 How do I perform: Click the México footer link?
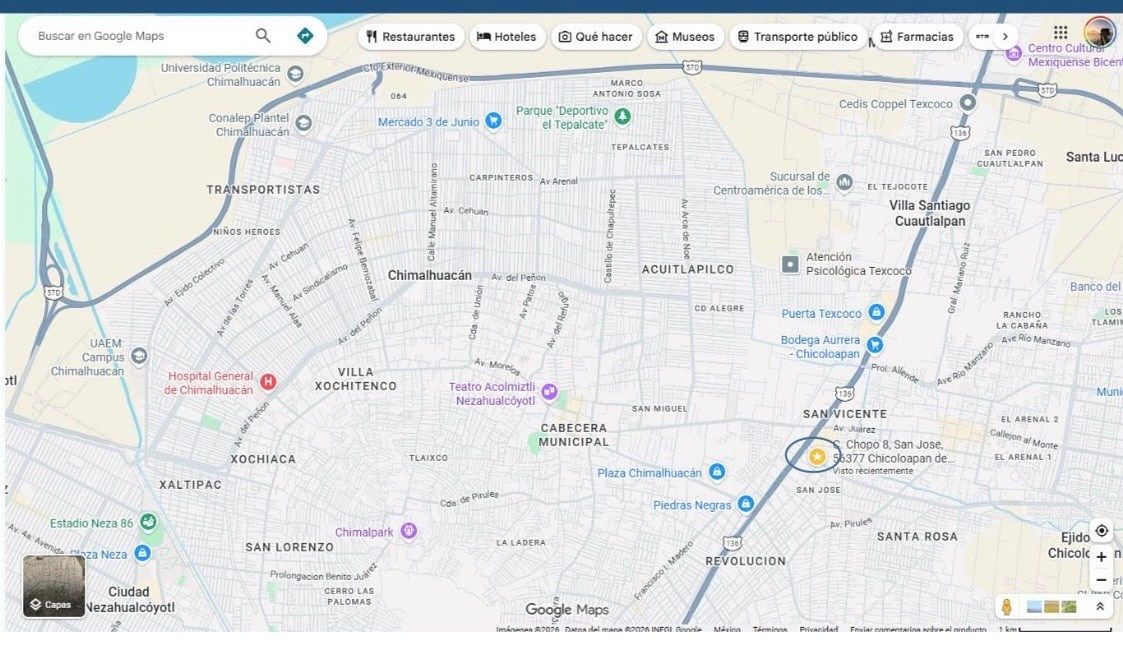coord(727,630)
